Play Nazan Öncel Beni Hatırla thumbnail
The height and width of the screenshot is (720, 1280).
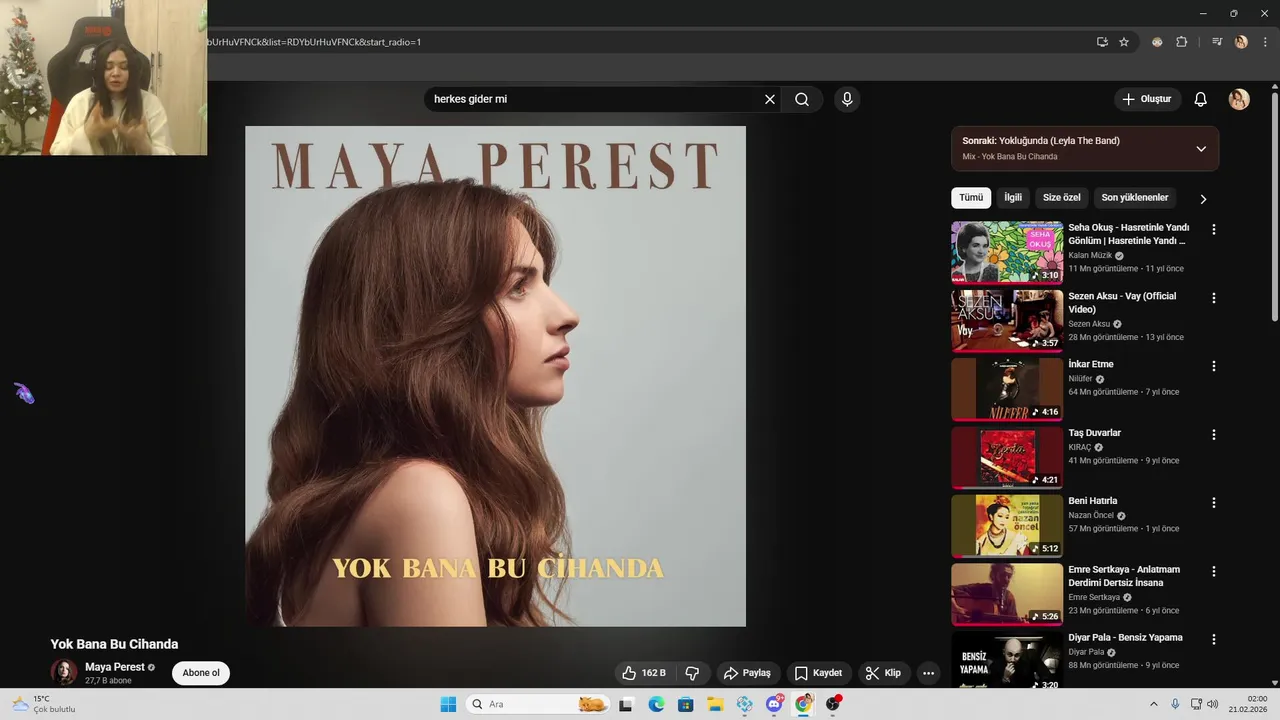pyautogui.click(x=1007, y=526)
